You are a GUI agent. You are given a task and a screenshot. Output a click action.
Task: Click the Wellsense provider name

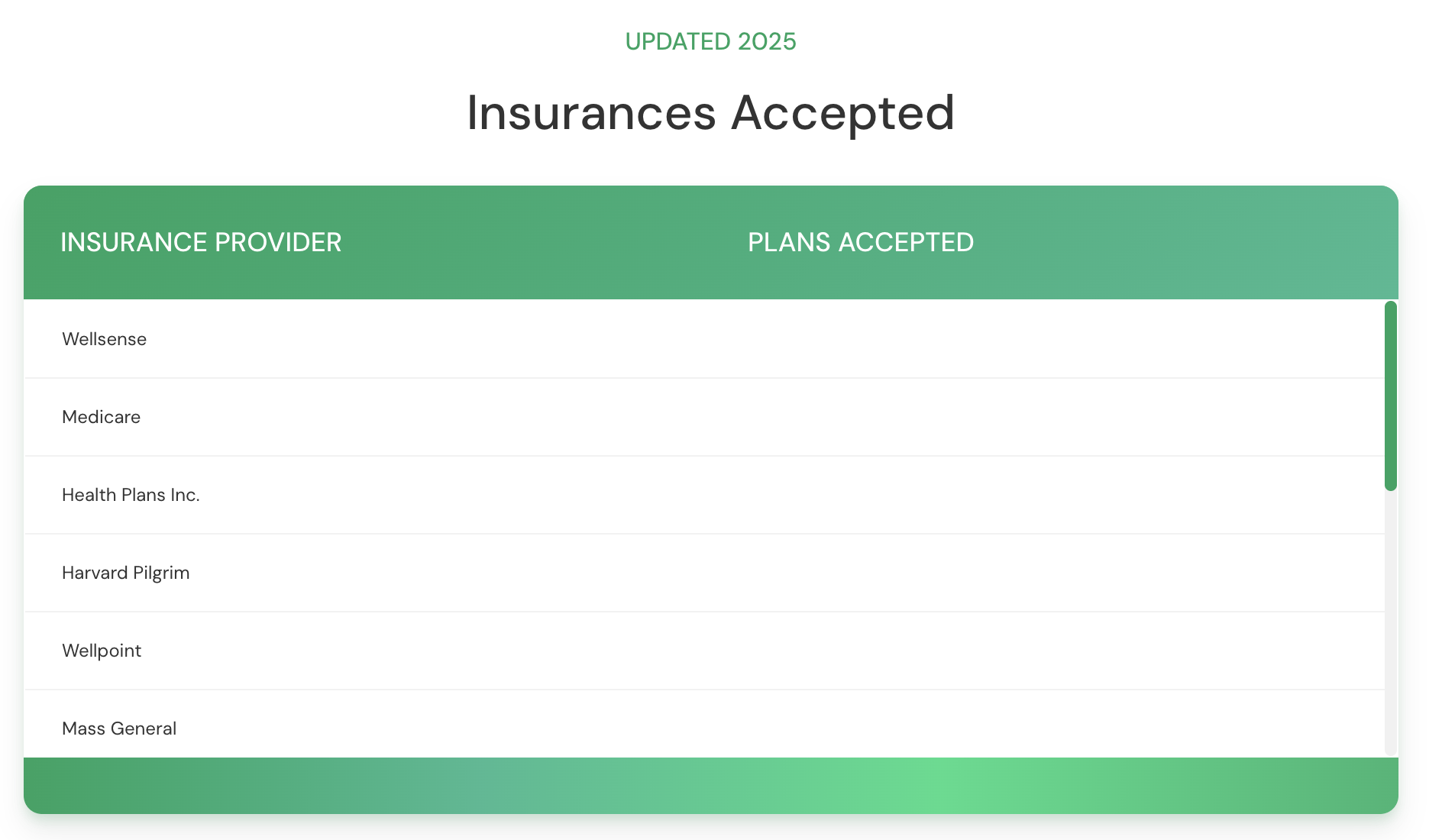[104, 339]
